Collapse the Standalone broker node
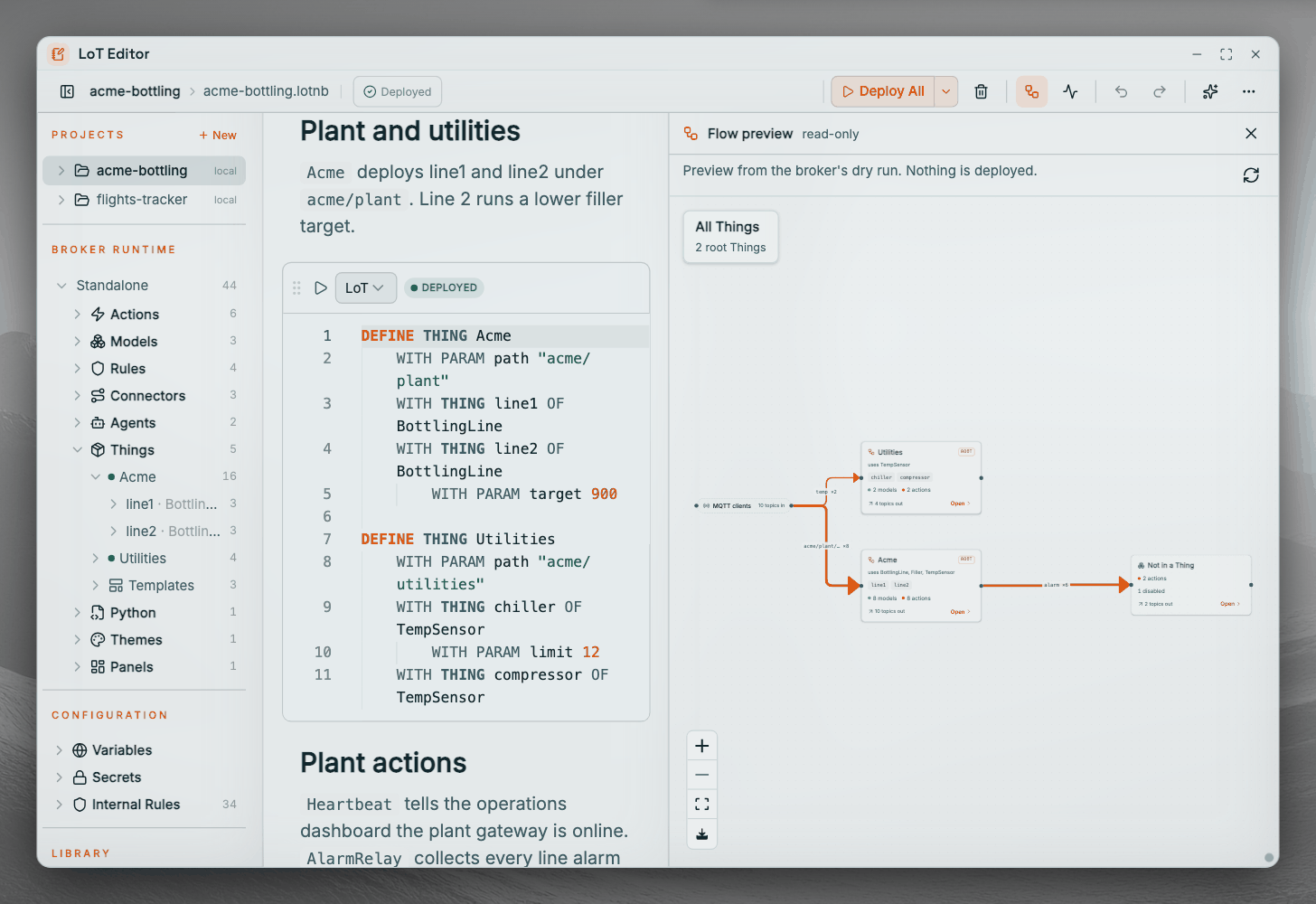This screenshot has width=1316, height=904. 61,286
